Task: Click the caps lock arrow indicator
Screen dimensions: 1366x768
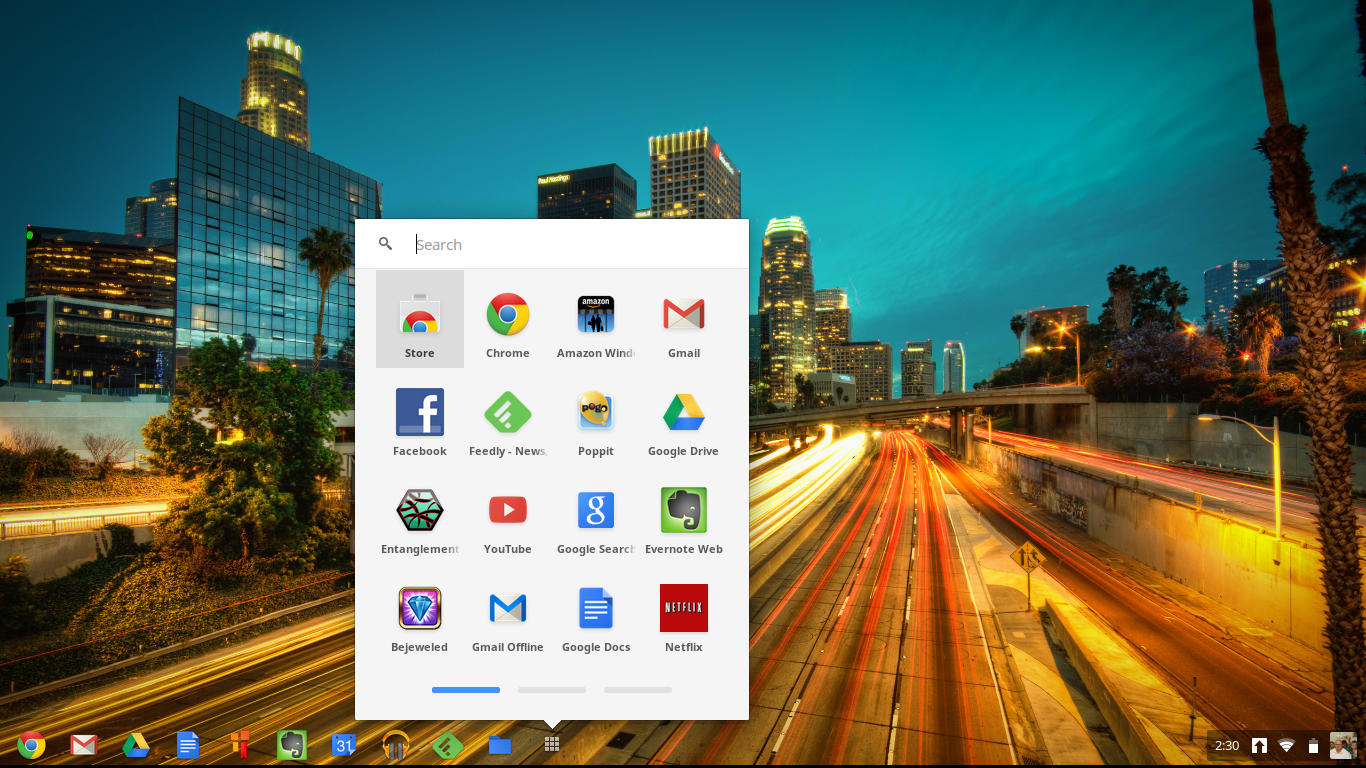Action: click(1260, 746)
